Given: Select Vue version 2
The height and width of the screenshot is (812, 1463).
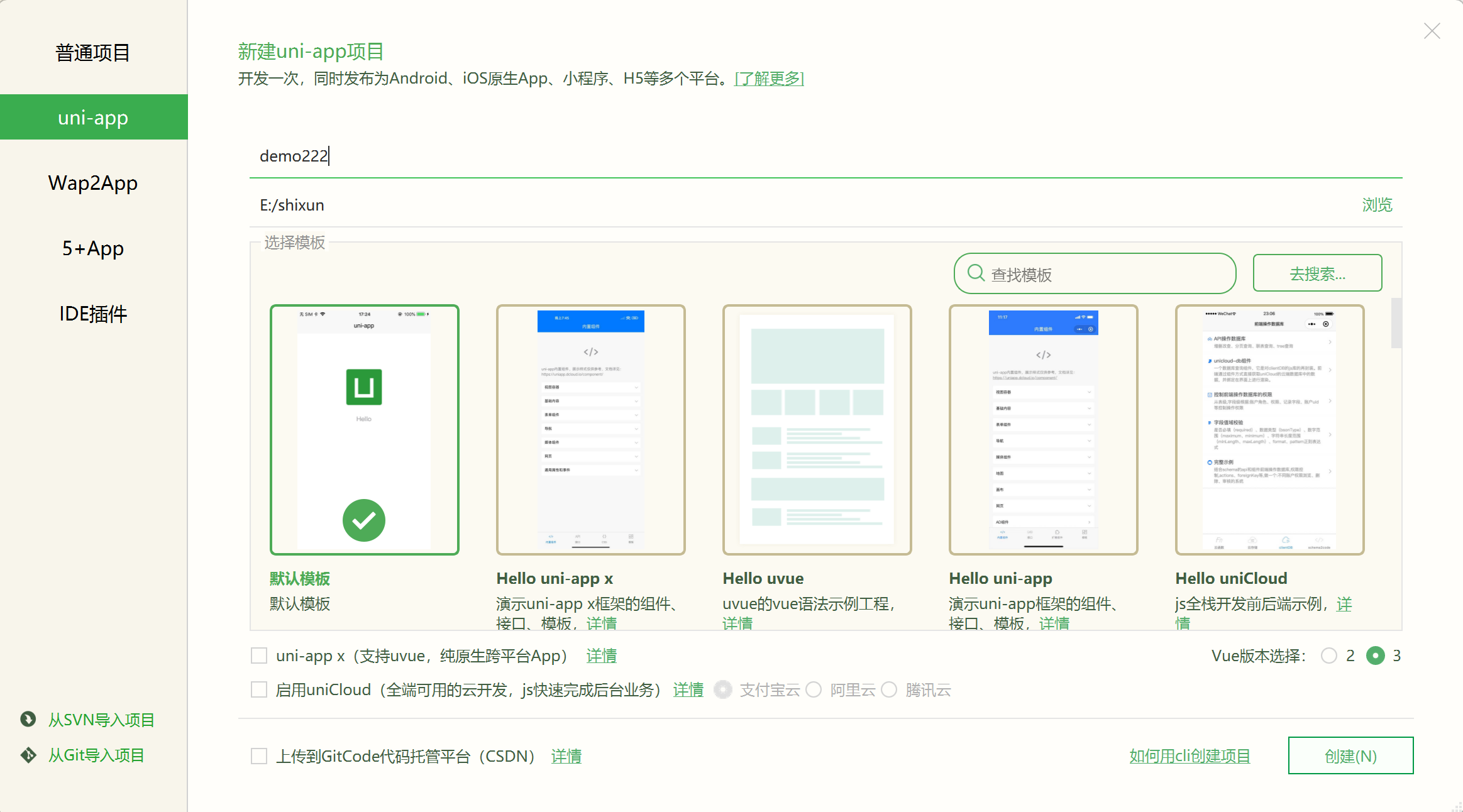Looking at the screenshot, I should click(x=1328, y=656).
